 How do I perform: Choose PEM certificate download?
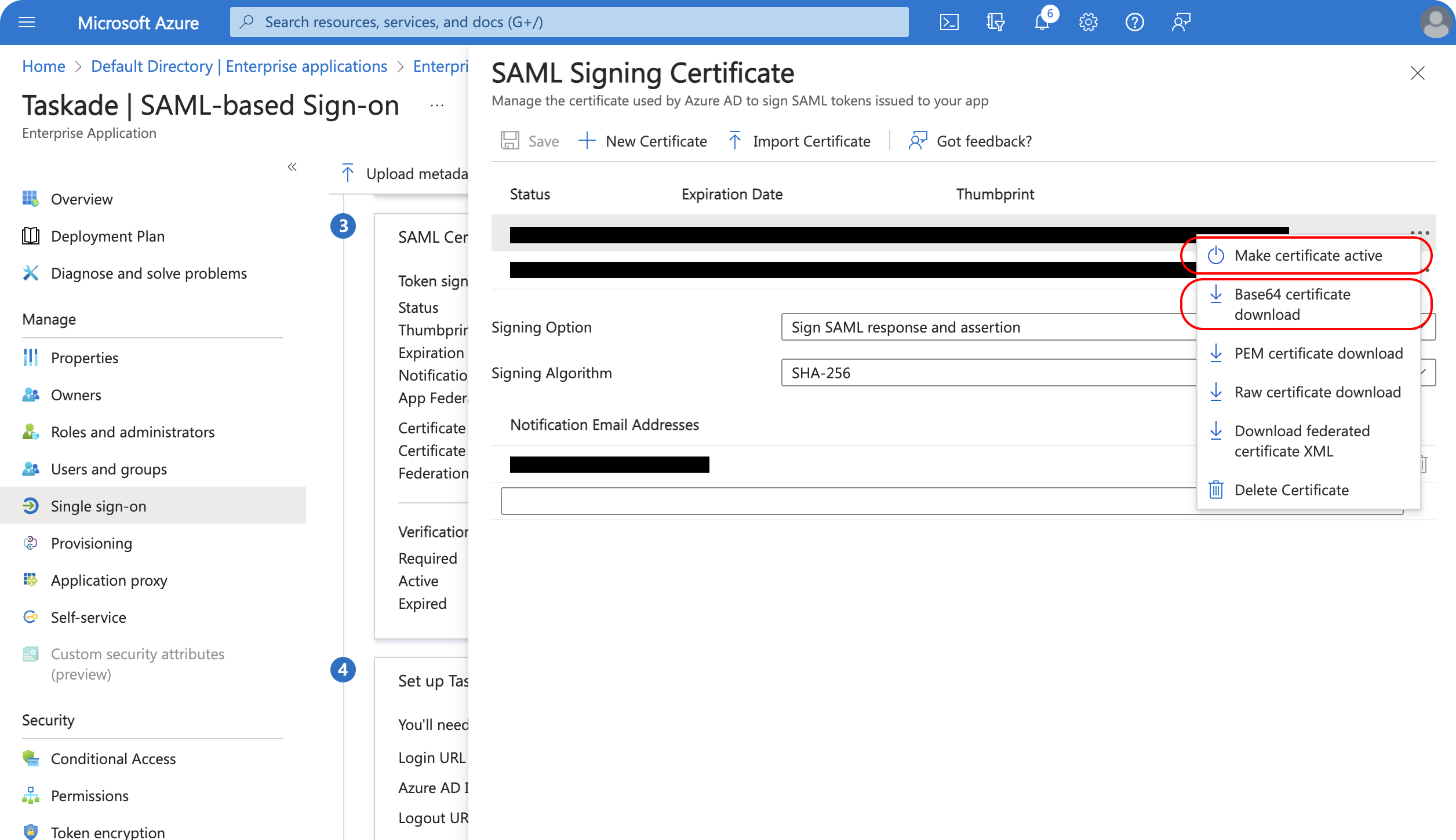(1318, 353)
